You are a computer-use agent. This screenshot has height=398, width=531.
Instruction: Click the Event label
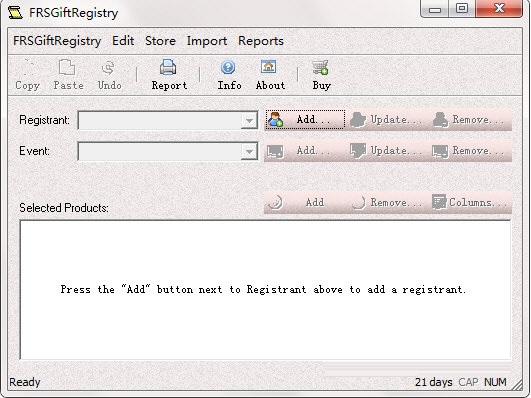click(34, 151)
